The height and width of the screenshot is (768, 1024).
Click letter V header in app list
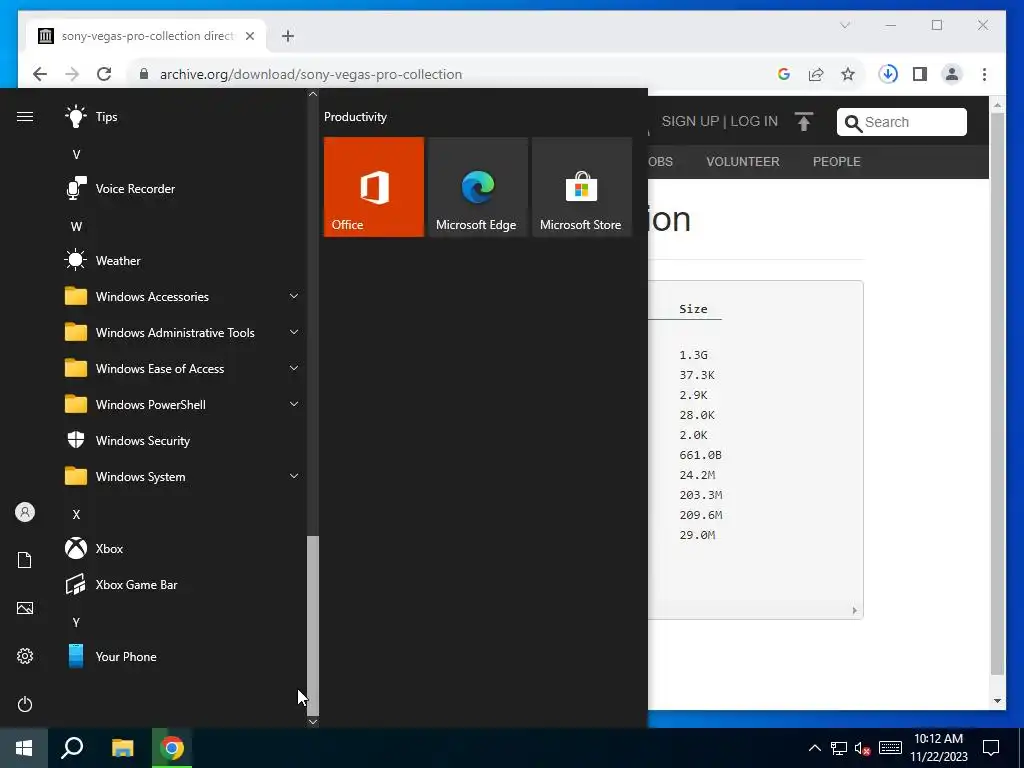(76, 155)
